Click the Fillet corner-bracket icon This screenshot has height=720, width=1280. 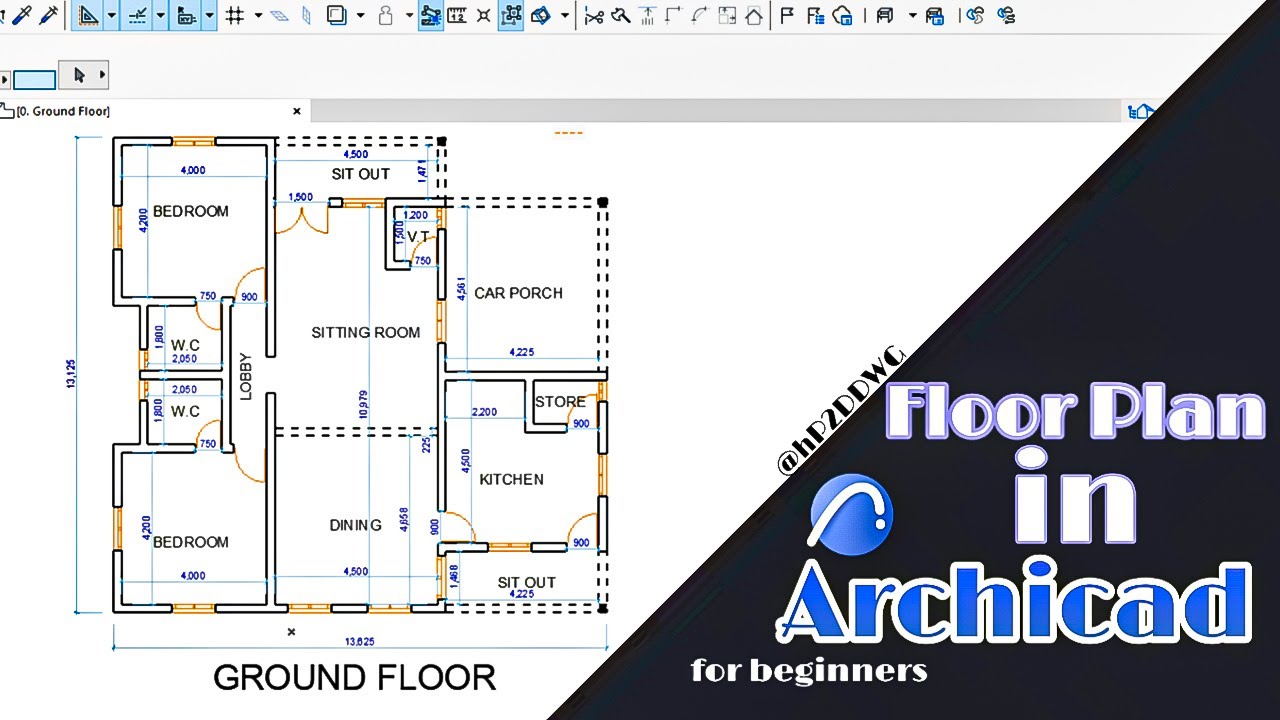(673, 15)
